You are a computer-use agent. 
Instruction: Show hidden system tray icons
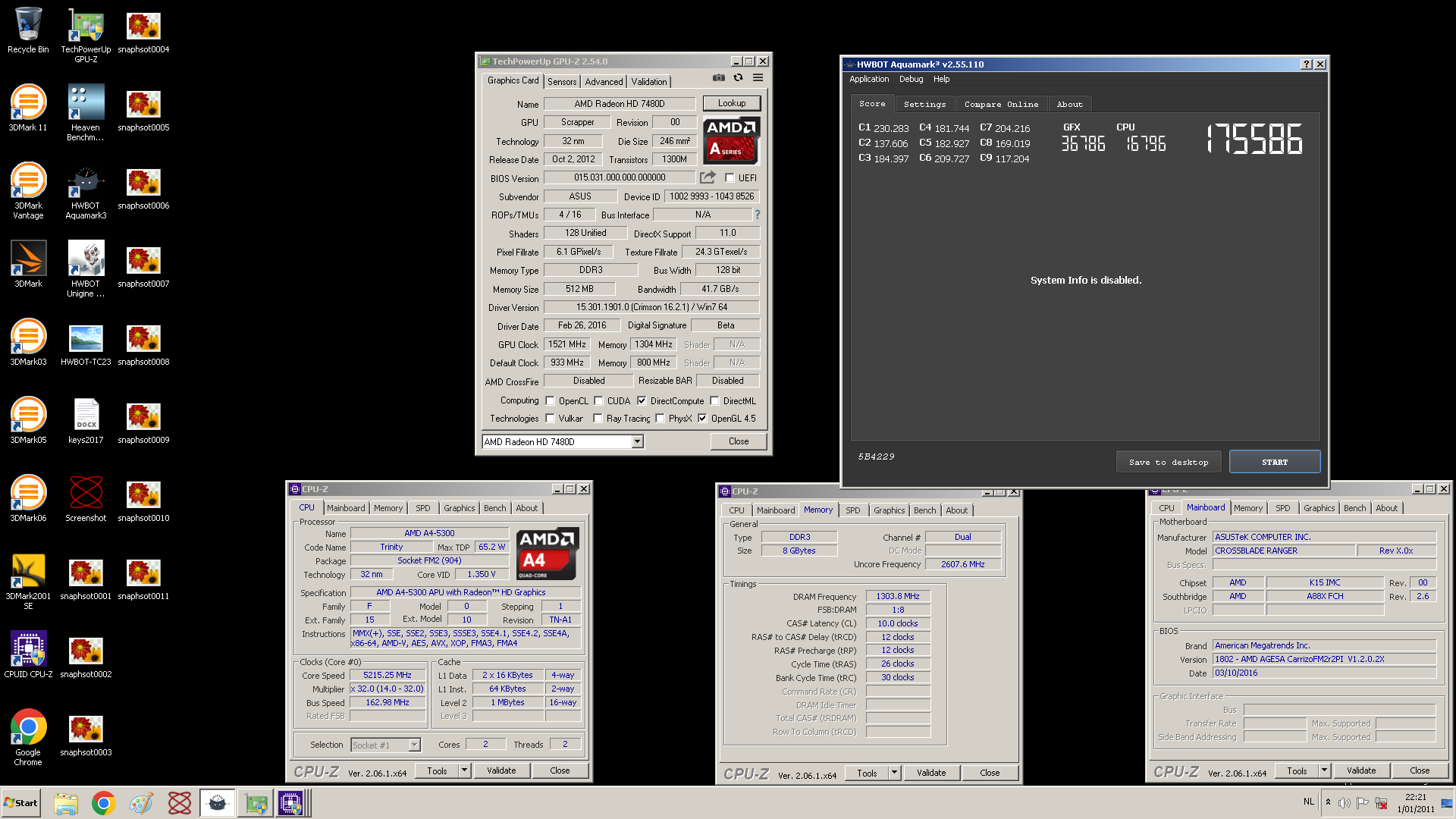(x=1328, y=802)
